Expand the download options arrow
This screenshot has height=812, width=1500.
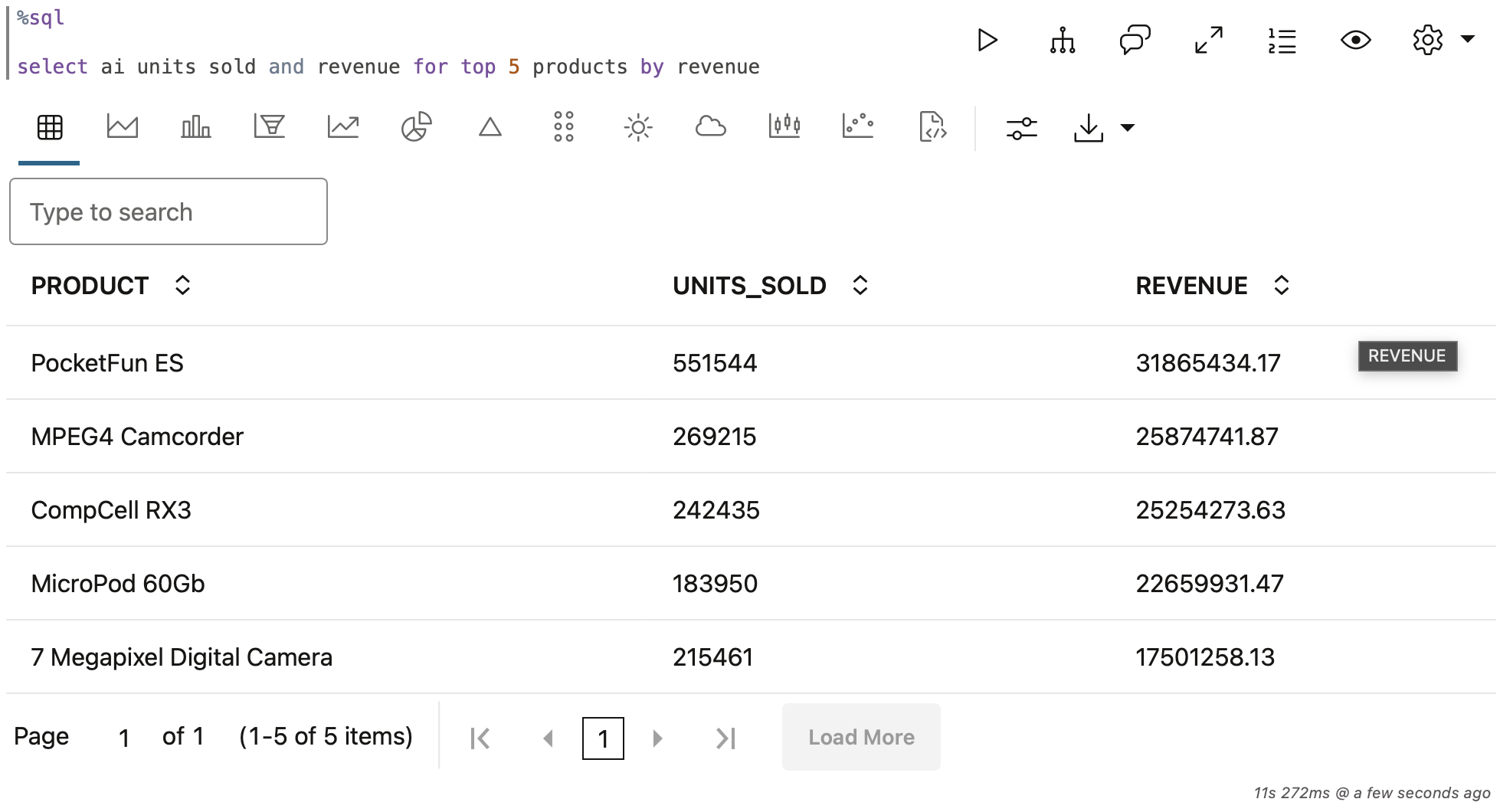[x=1128, y=128]
